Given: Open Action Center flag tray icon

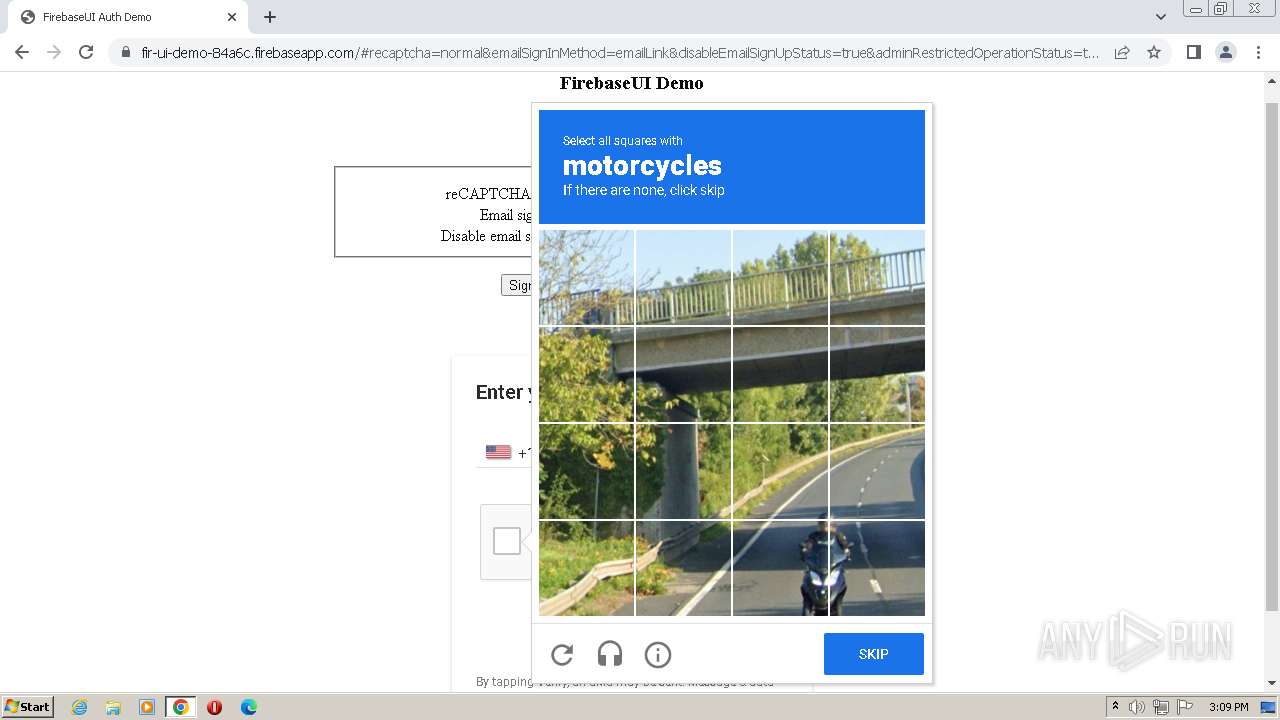Looking at the screenshot, I should tap(1185, 707).
